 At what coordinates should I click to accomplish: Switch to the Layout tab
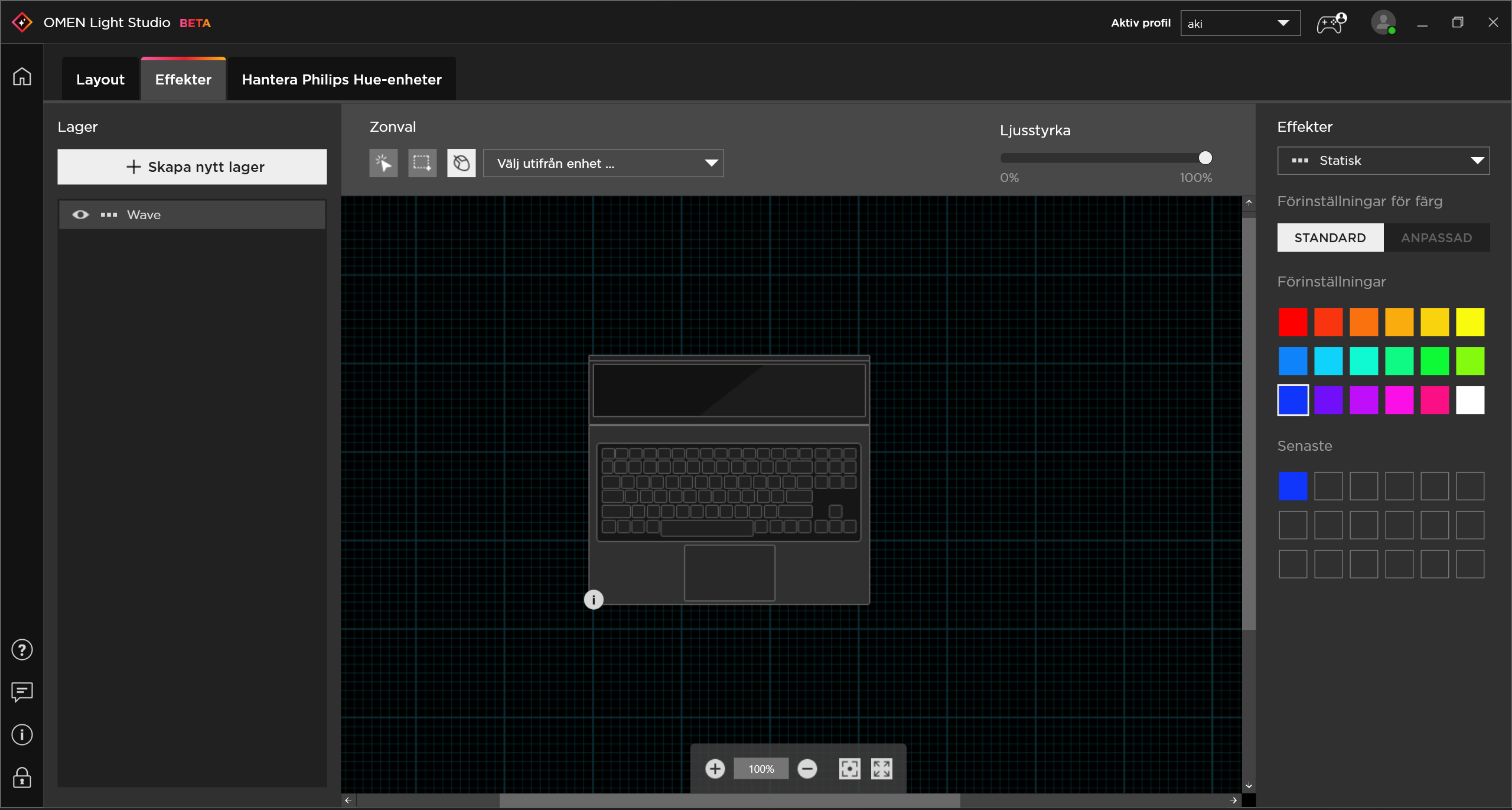[100, 79]
